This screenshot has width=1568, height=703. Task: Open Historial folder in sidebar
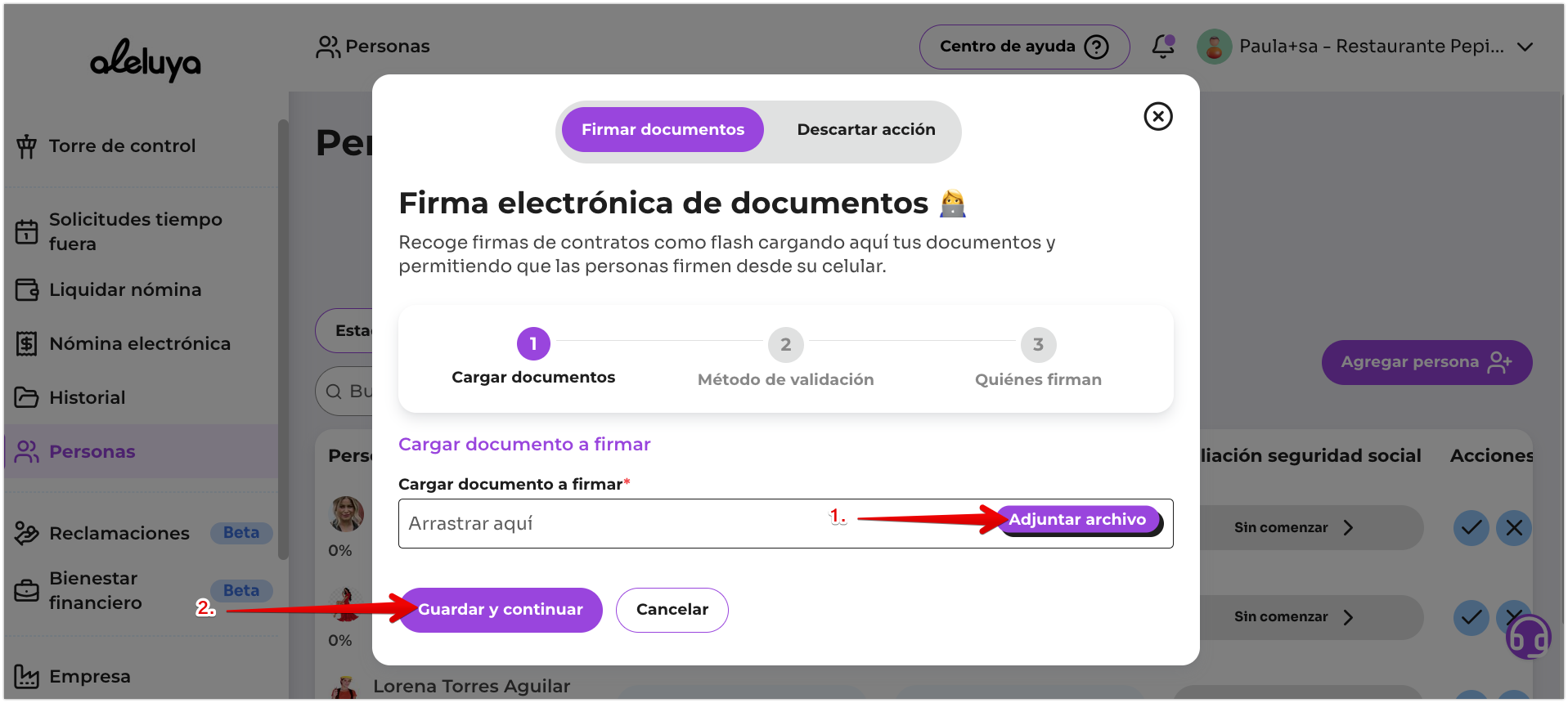87,398
